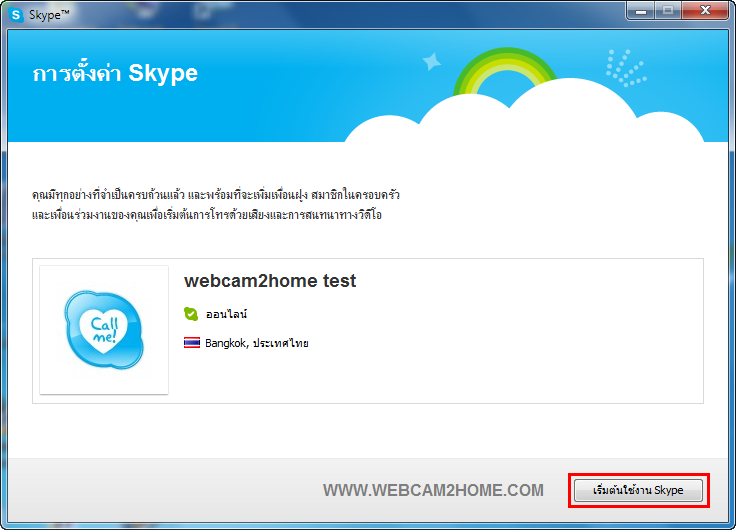Minimize the Skype setup window
The width and height of the screenshot is (736, 530).
point(640,10)
